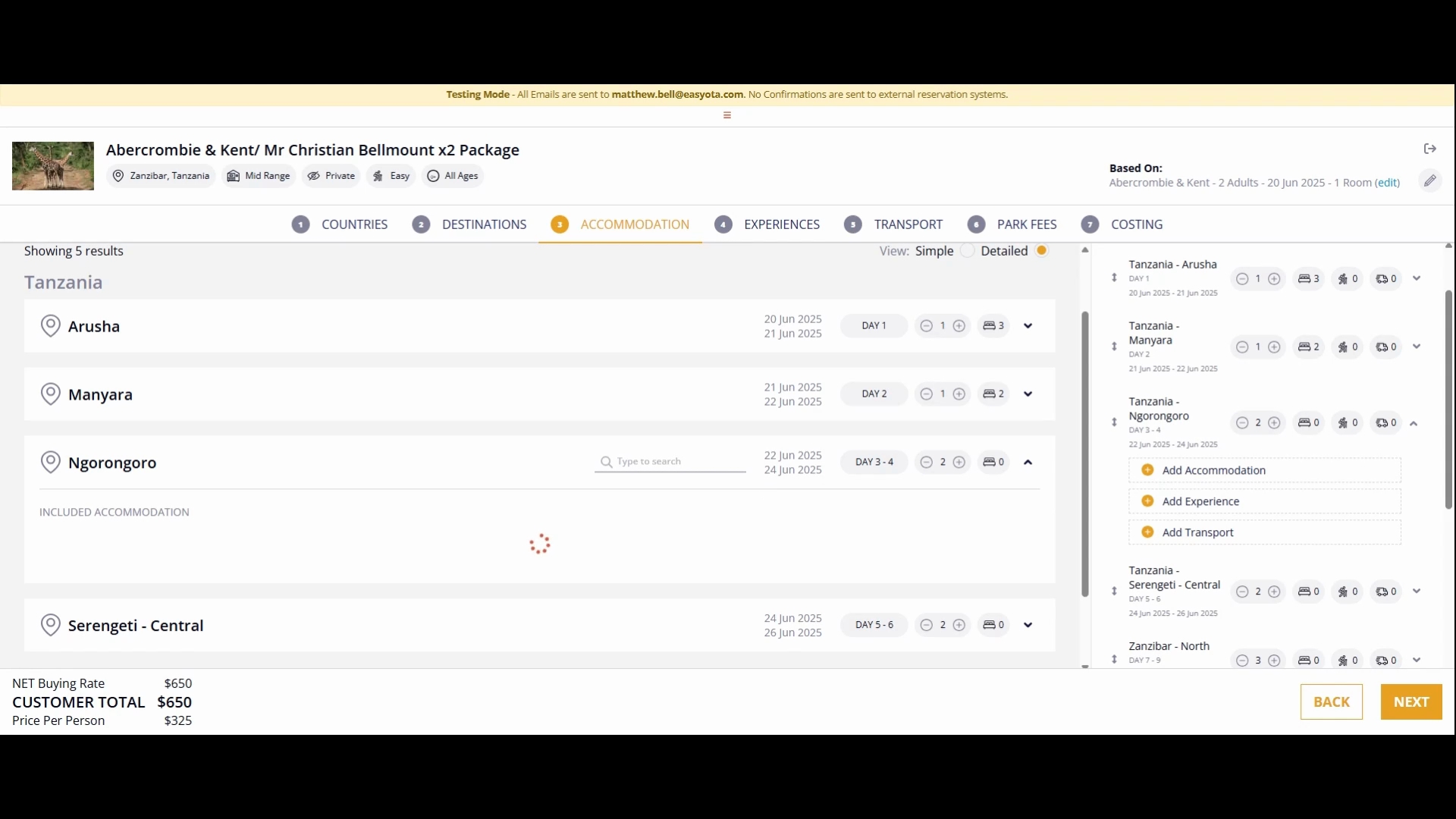
Task: Go to the Countries step tab
Action: click(x=340, y=224)
